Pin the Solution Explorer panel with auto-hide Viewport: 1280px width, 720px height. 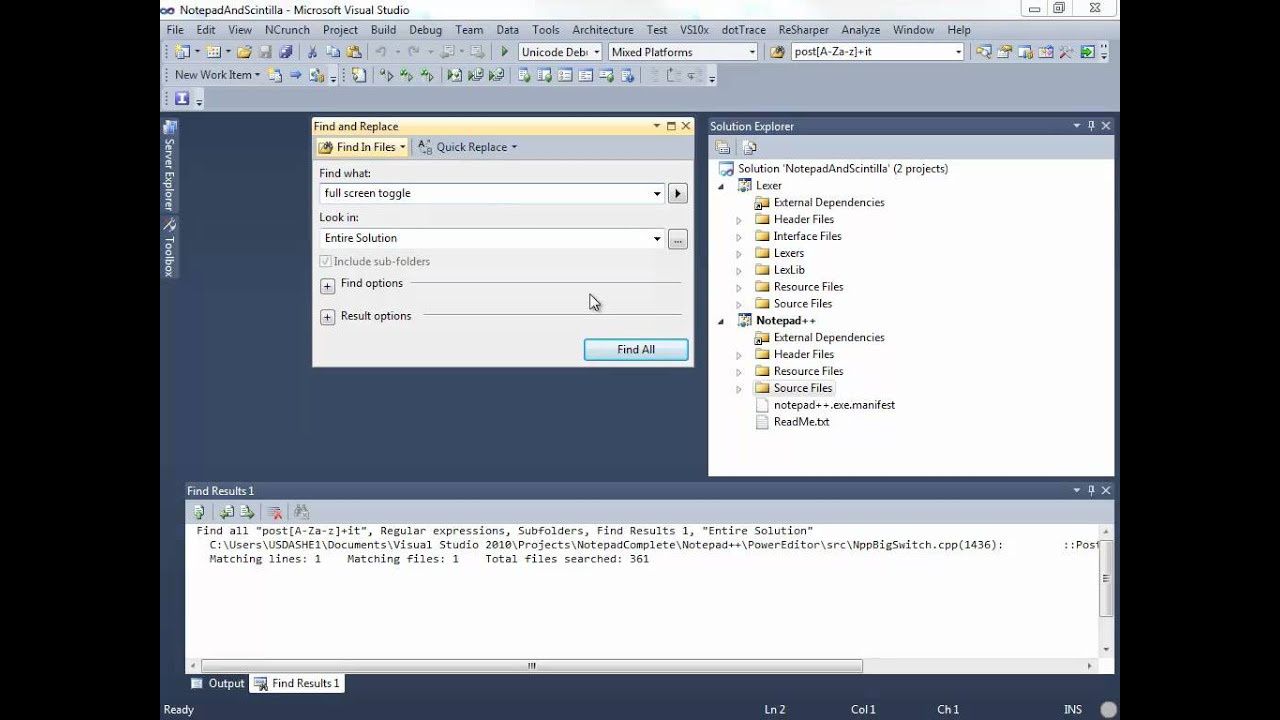pyautogui.click(x=1091, y=126)
